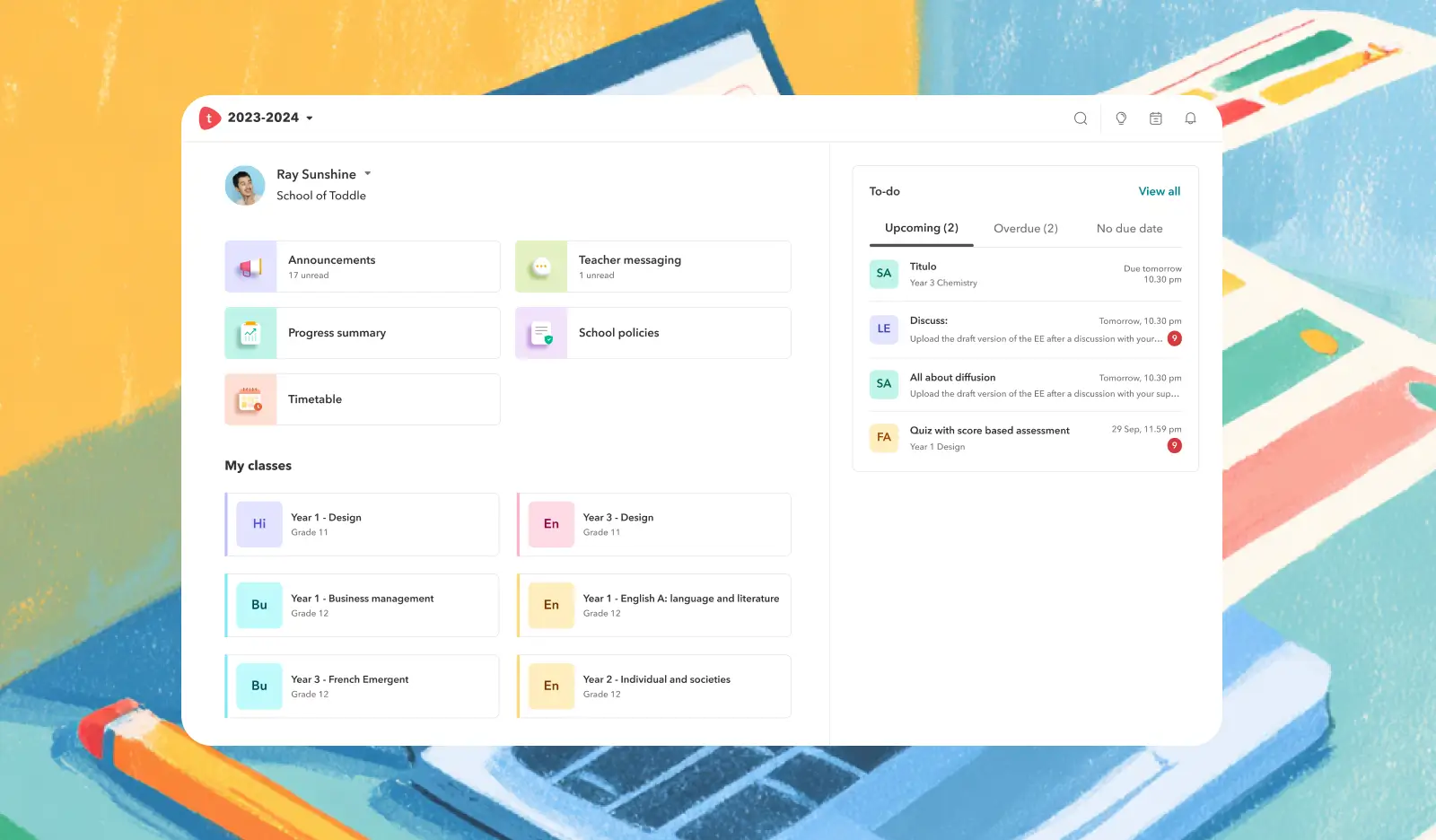
Task: Click the View all link in To-do
Action: [1159, 191]
